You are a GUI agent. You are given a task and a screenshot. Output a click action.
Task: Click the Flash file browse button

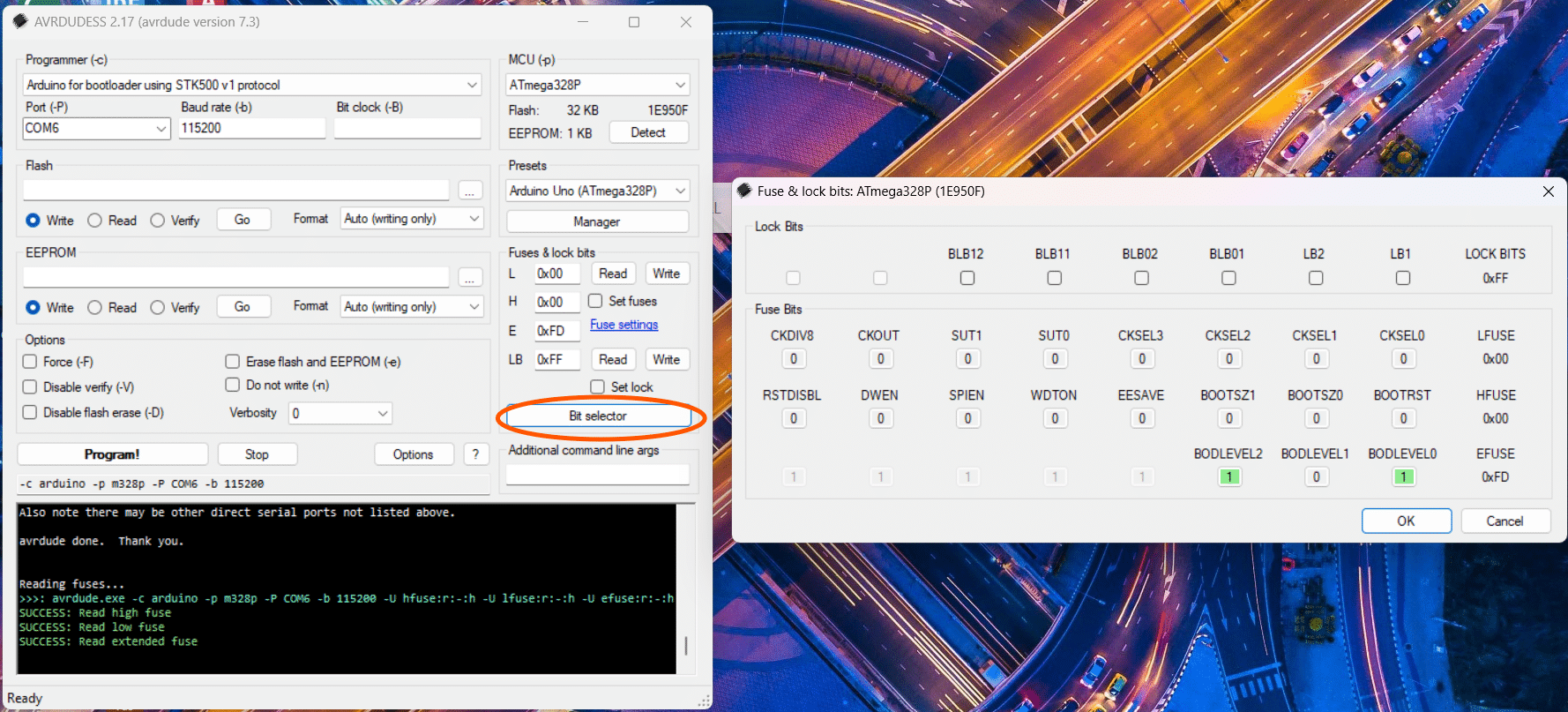[x=470, y=191]
